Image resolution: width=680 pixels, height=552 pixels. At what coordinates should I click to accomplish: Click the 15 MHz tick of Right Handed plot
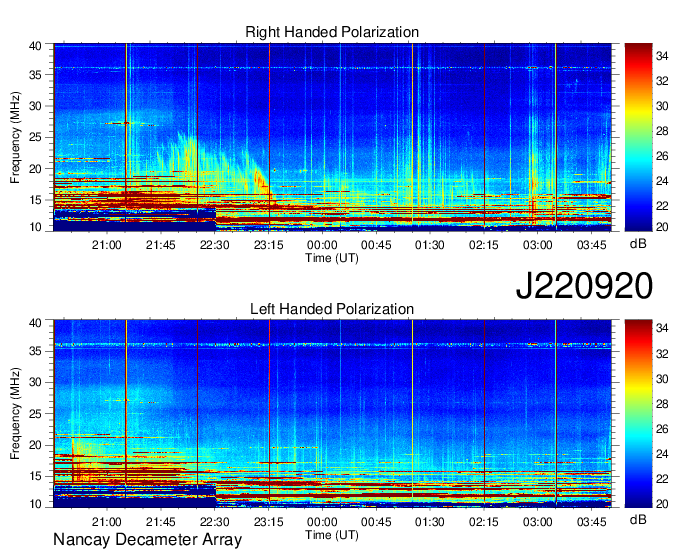[35, 200]
